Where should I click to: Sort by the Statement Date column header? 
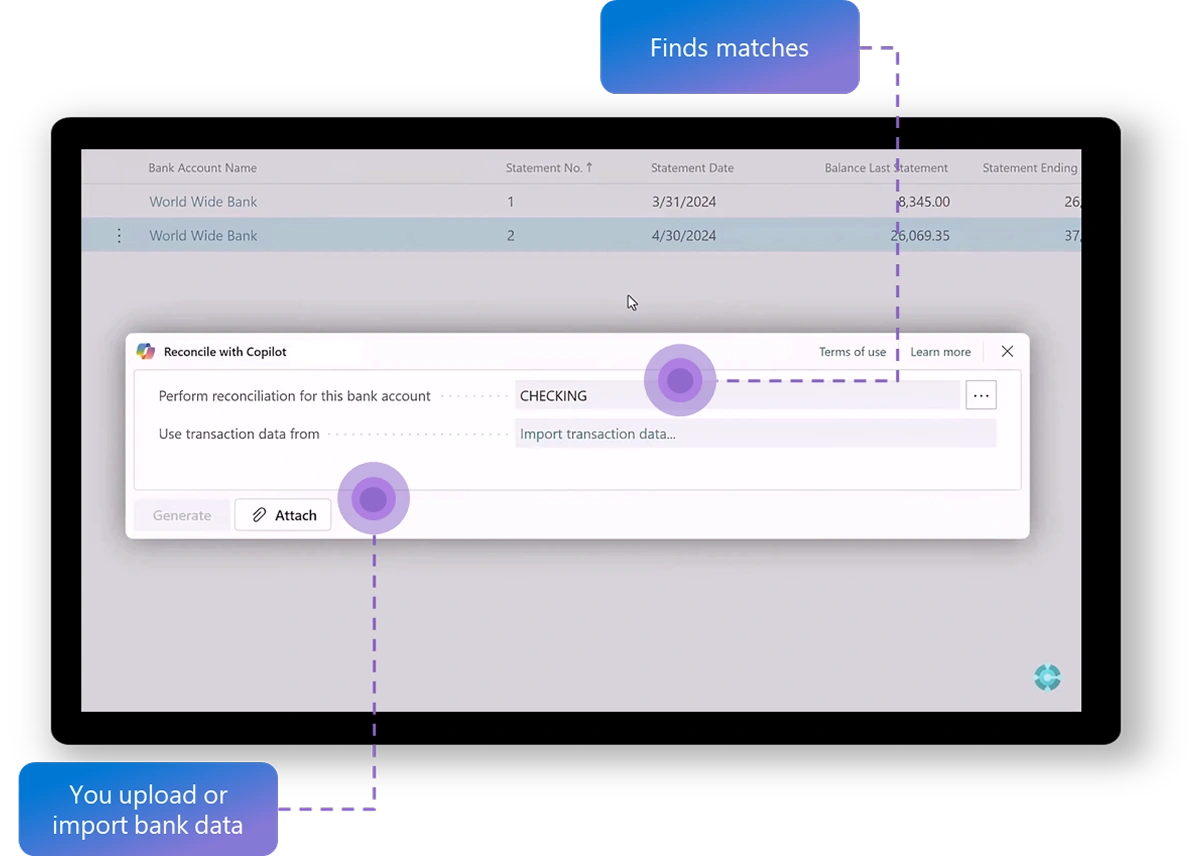692,167
